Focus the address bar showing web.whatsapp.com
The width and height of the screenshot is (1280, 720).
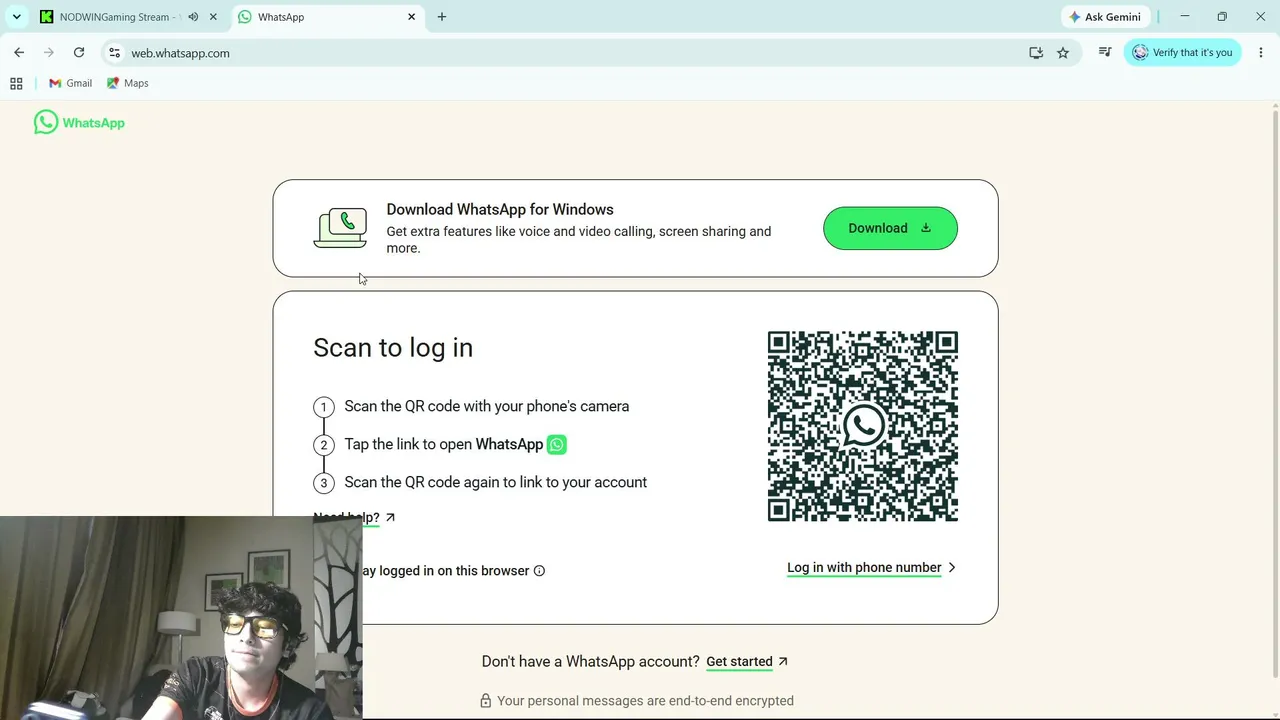575,53
